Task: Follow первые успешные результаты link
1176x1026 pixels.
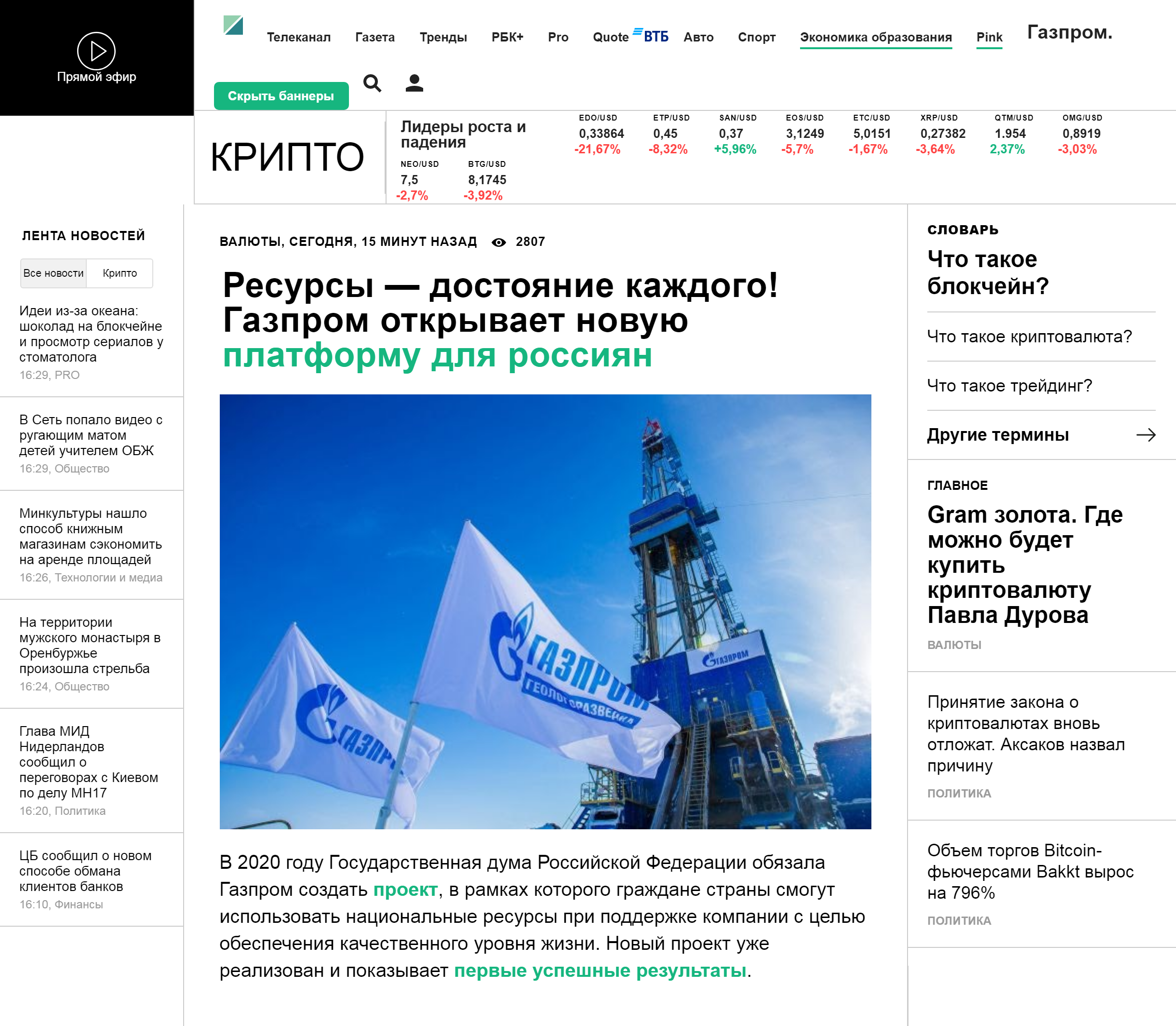Action: pyautogui.click(x=601, y=971)
